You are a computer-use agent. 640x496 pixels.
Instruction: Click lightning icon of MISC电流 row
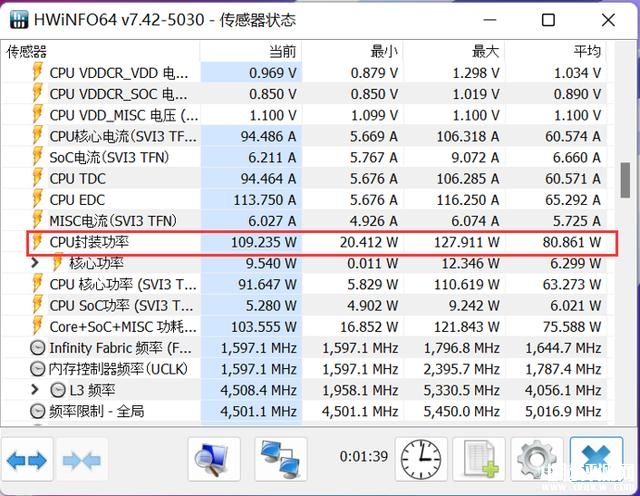[x=38, y=220]
